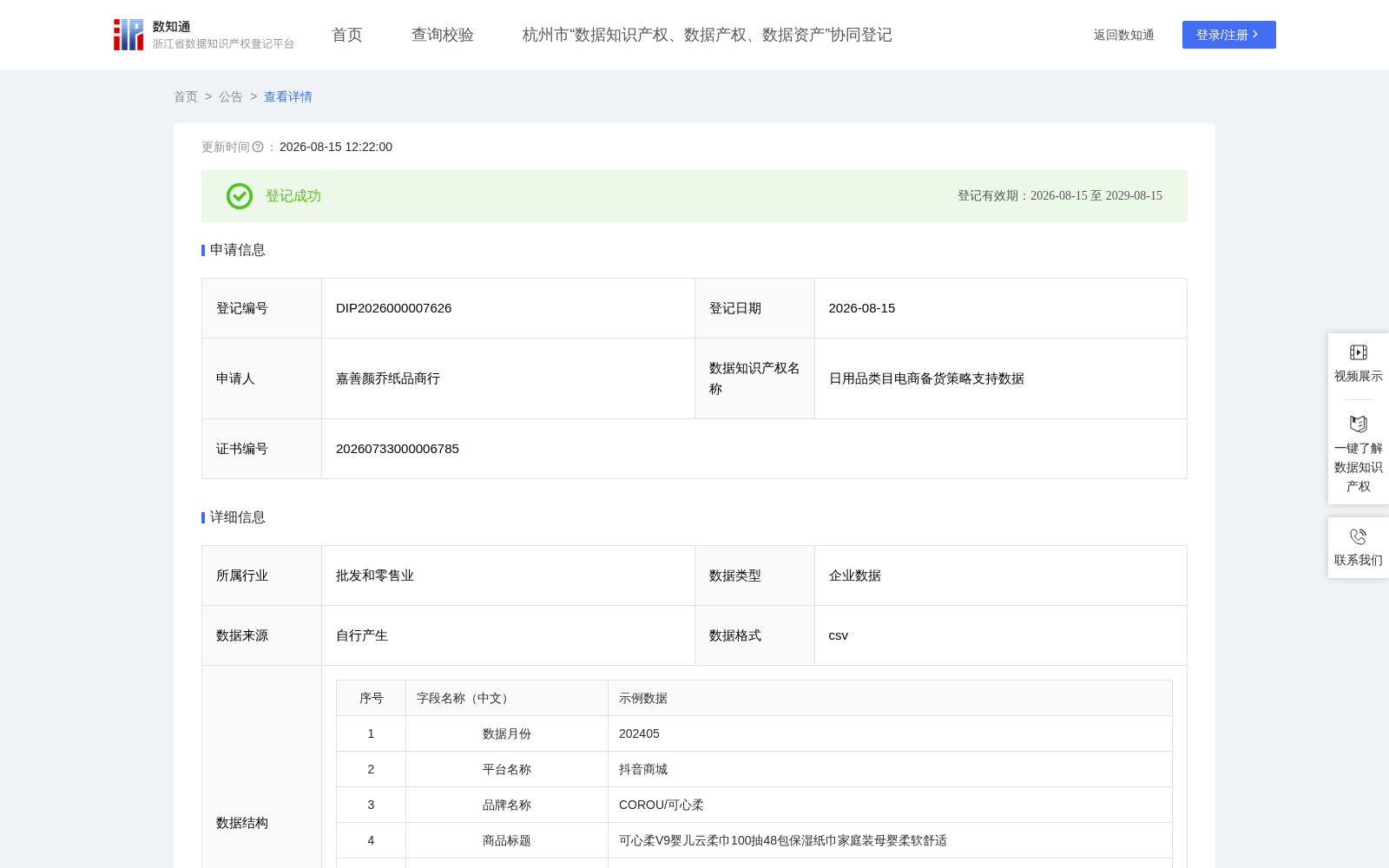Click the 联系我们 label in sidebar

point(1359,560)
